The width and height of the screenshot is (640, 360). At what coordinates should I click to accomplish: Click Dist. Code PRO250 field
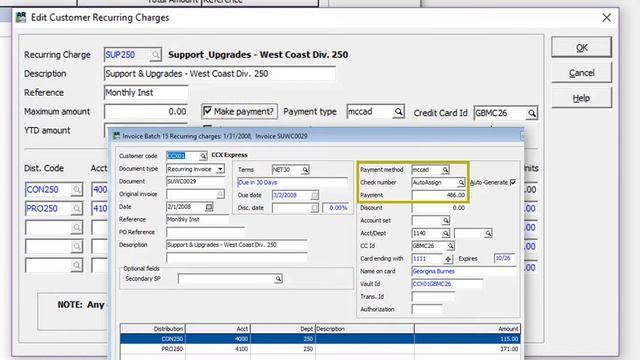coord(48,209)
